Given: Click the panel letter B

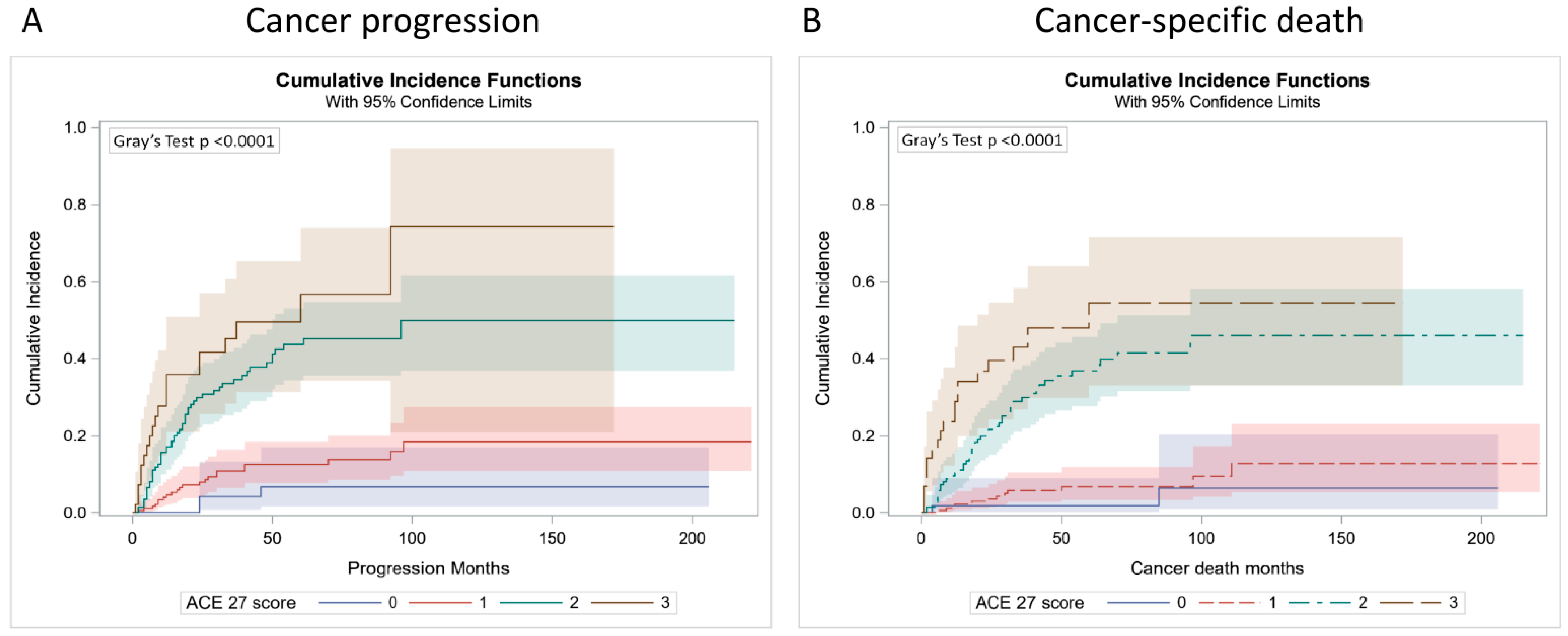Looking at the screenshot, I should pos(812,21).
